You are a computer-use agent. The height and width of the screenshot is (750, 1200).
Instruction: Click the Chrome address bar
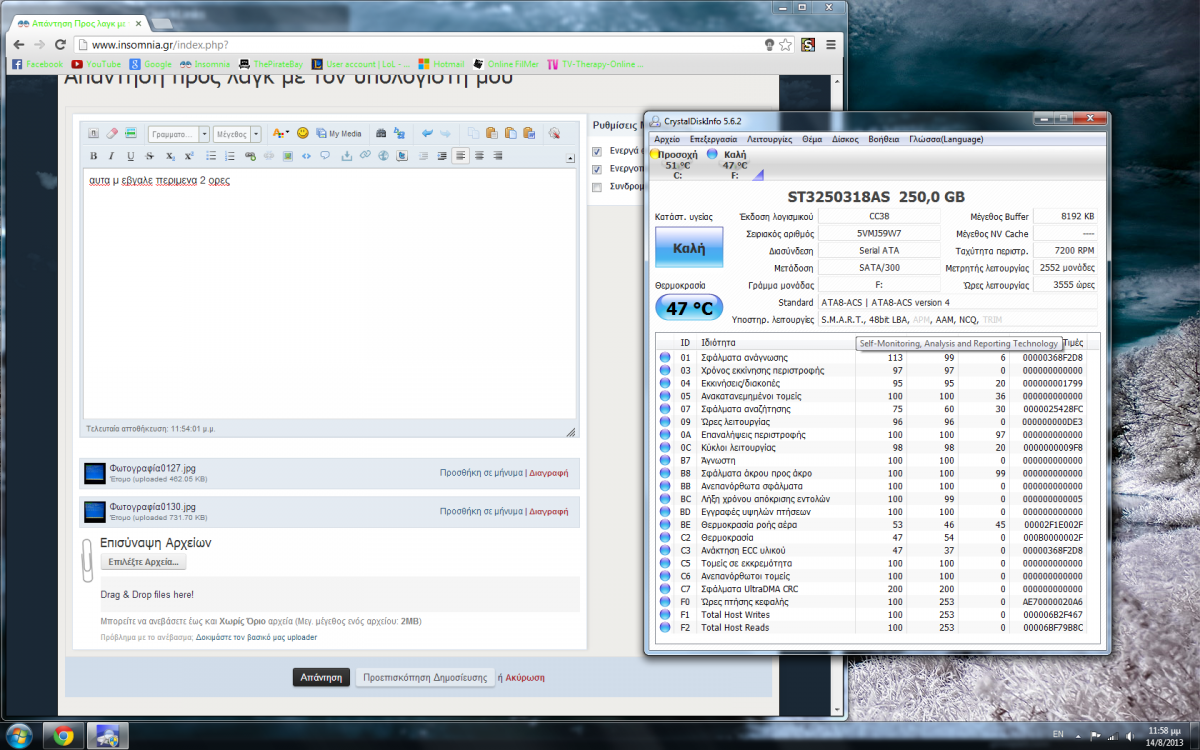[x=420, y=45]
